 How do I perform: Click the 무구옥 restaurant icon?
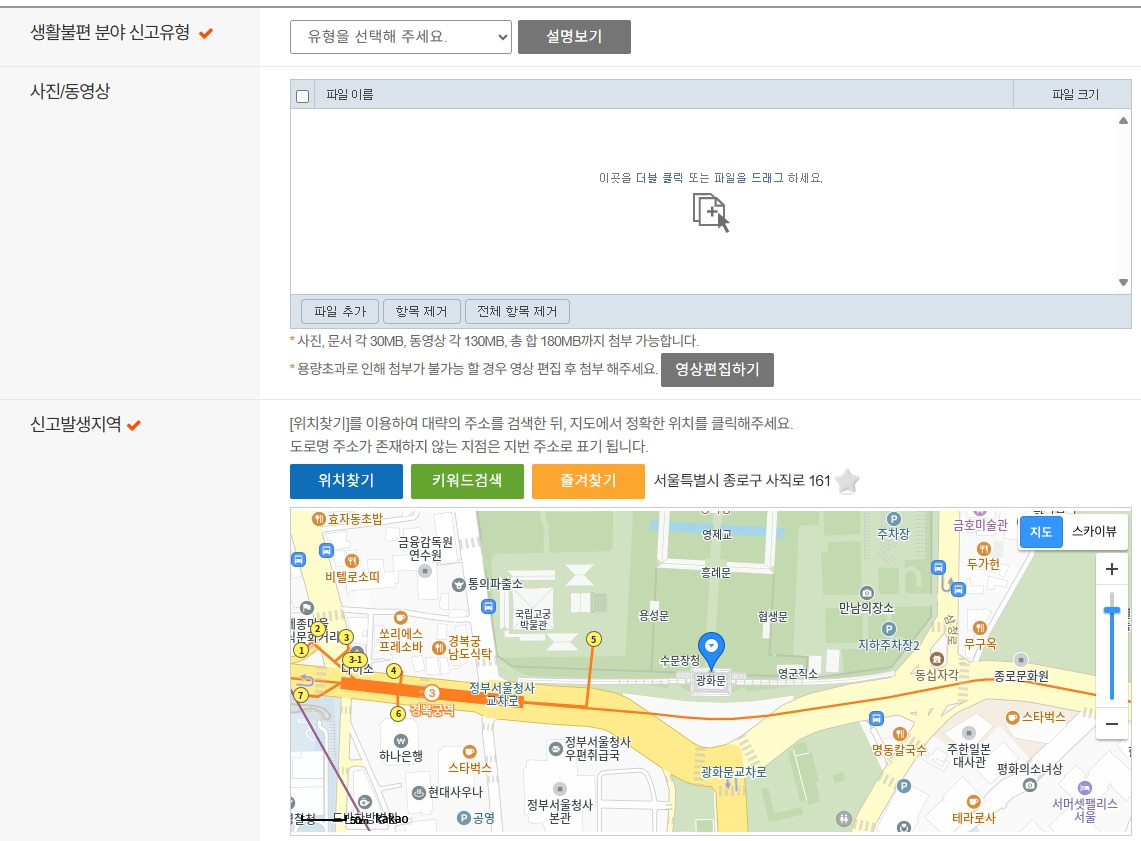pos(979,628)
